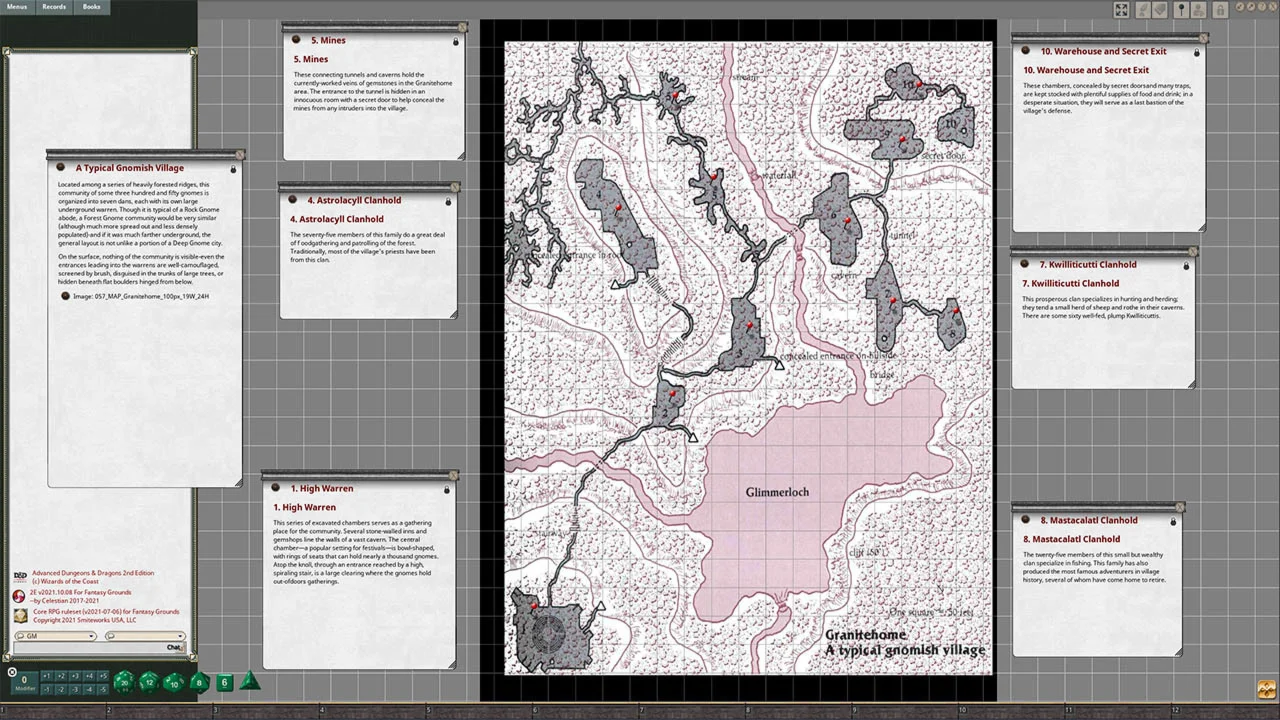
Task: Open the Books menu
Action: click(91, 7)
